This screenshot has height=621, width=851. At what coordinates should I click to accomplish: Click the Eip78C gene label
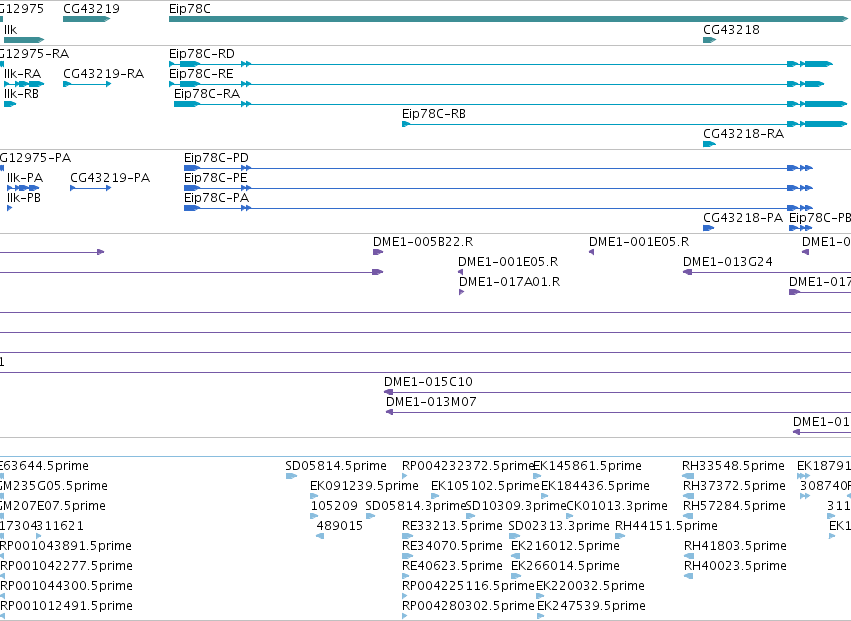tap(189, 9)
